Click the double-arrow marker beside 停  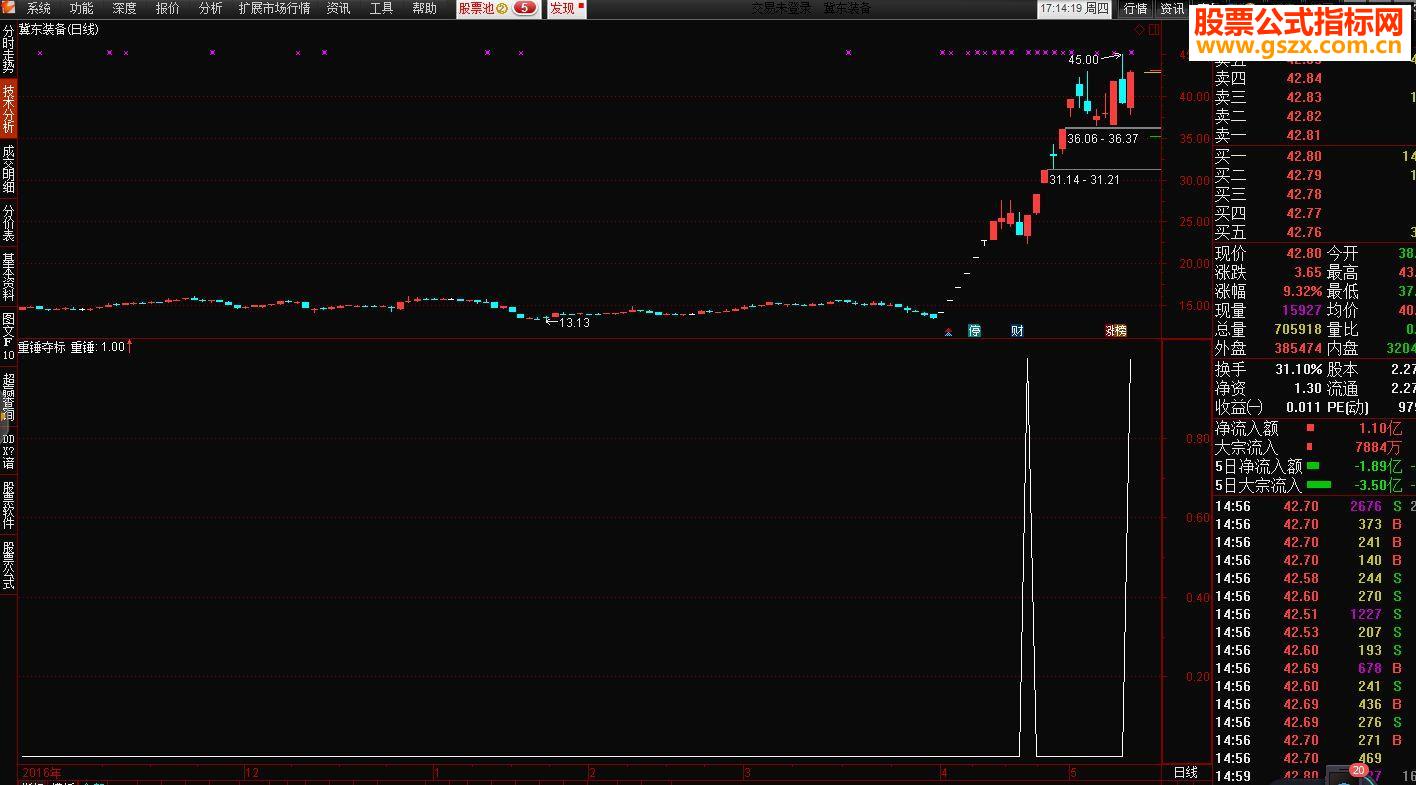[948, 331]
